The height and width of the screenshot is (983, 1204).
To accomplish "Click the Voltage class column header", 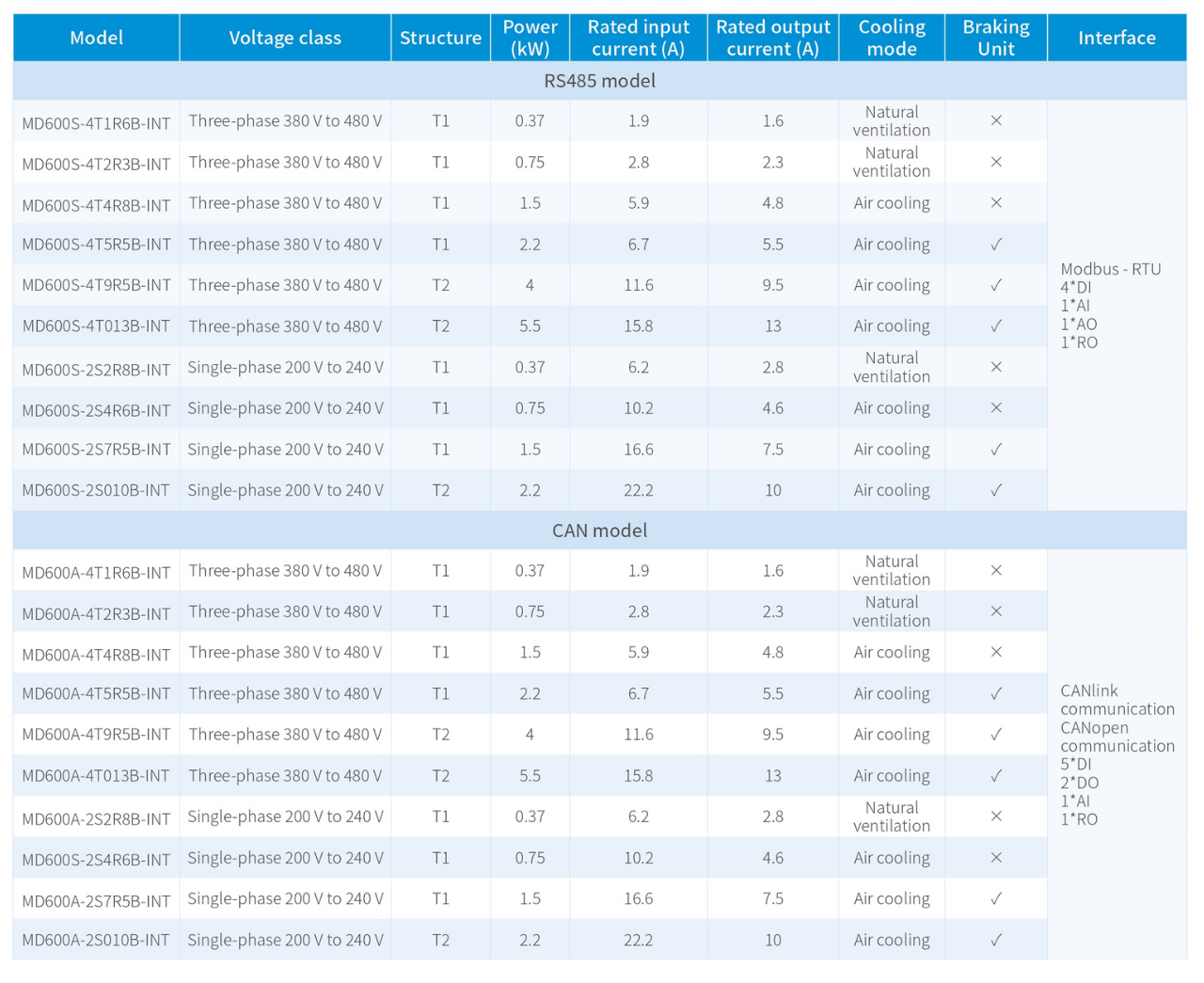I will (285, 38).
